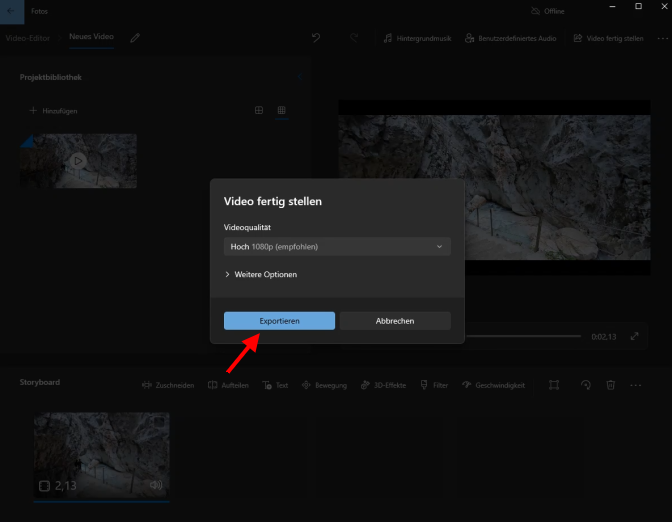Image resolution: width=672 pixels, height=522 pixels.
Task: Click the Exportieren button
Action: (x=279, y=321)
